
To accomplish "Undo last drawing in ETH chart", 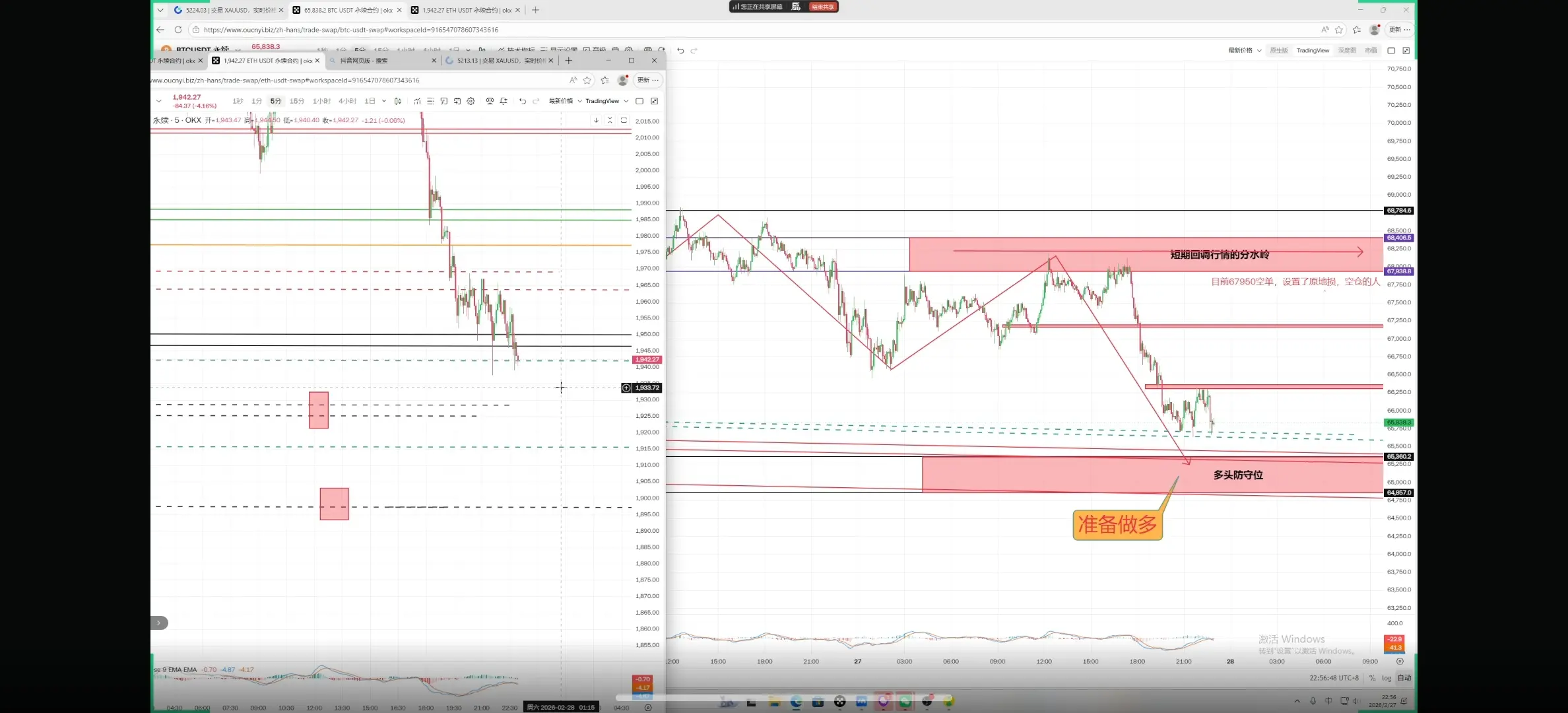I will coord(523,101).
